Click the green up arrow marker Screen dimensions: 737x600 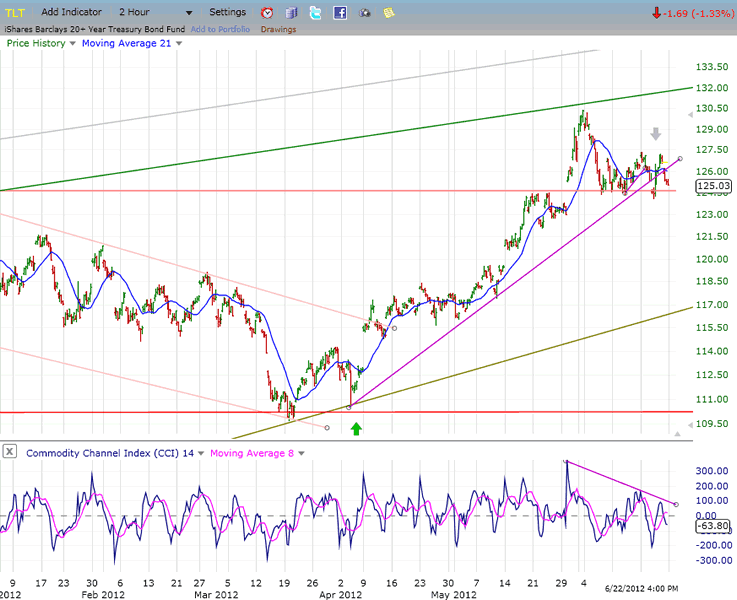[356, 429]
